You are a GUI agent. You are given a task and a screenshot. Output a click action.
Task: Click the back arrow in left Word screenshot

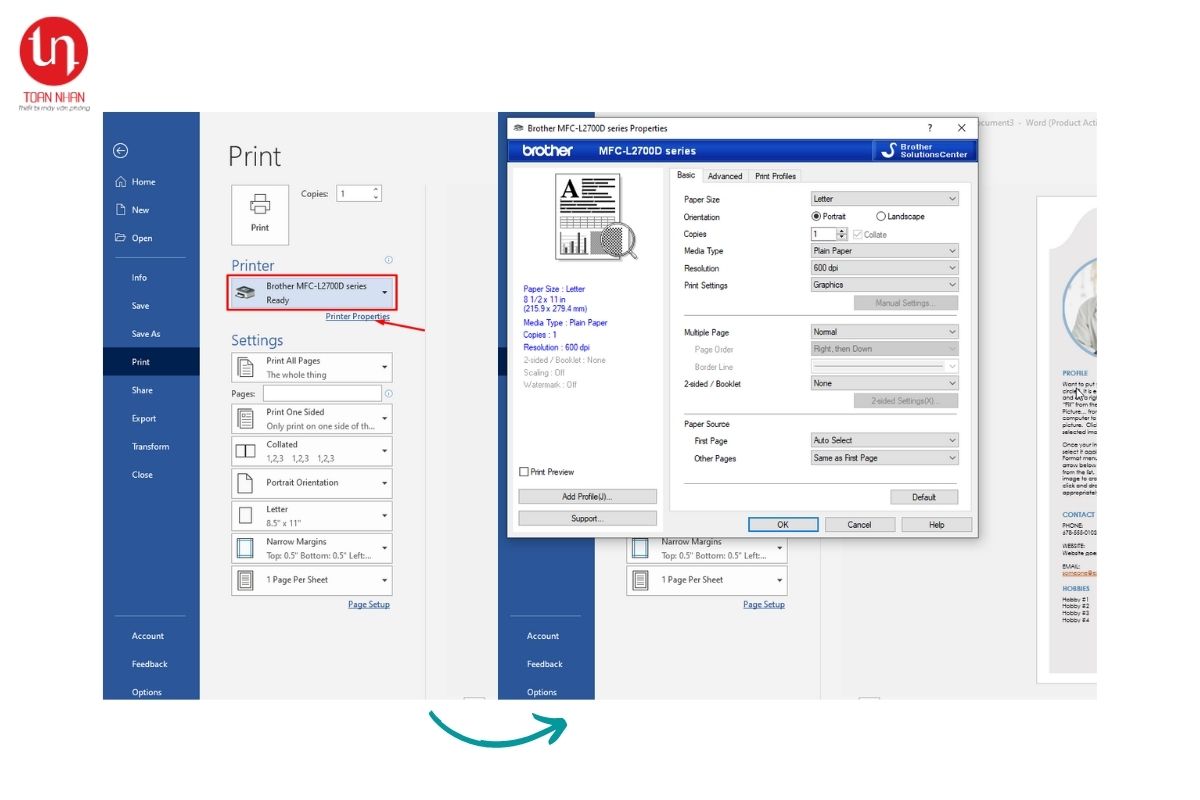[121, 151]
